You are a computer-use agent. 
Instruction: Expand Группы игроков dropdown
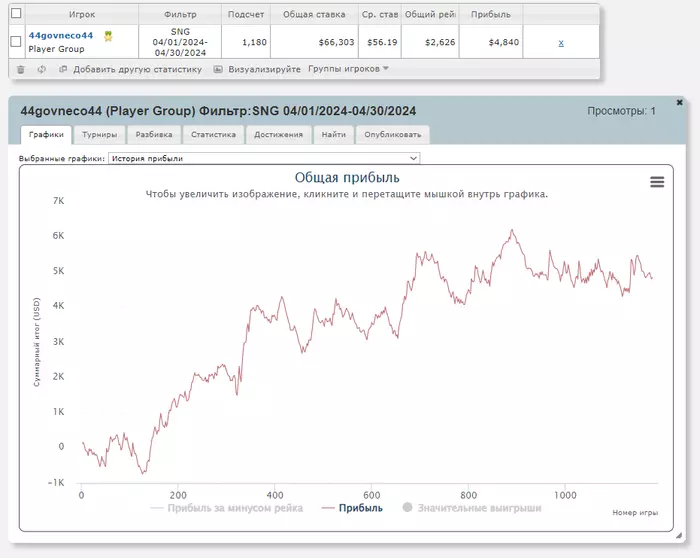pyautogui.click(x=348, y=69)
